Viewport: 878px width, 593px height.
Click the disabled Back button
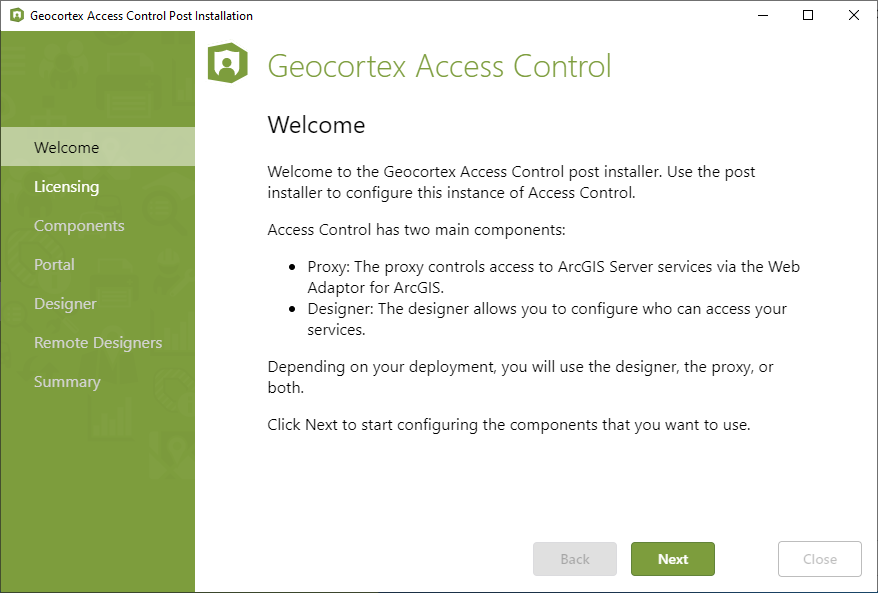click(x=575, y=559)
